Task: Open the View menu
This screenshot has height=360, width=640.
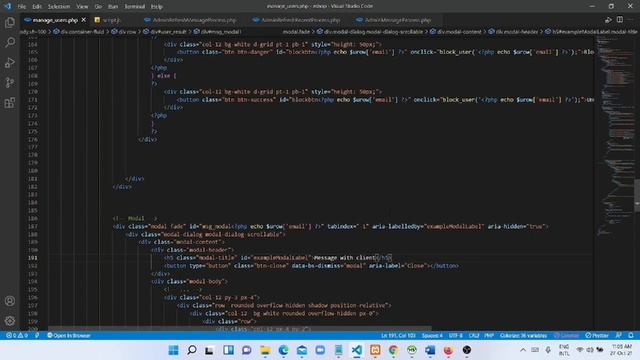Action: pyautogui.click(x=82, y=7)
